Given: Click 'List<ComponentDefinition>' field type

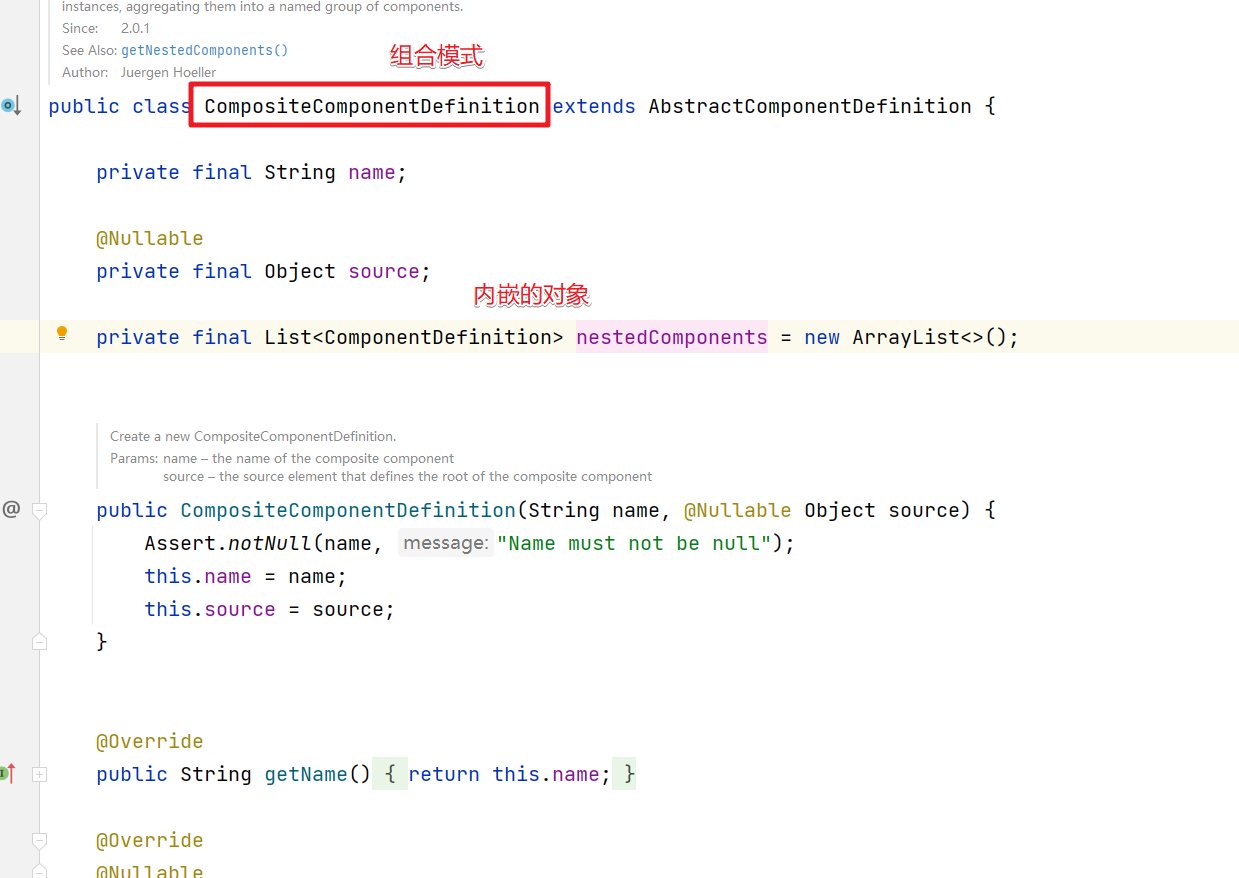Looking at the screenshot, I should click(414, 337).
